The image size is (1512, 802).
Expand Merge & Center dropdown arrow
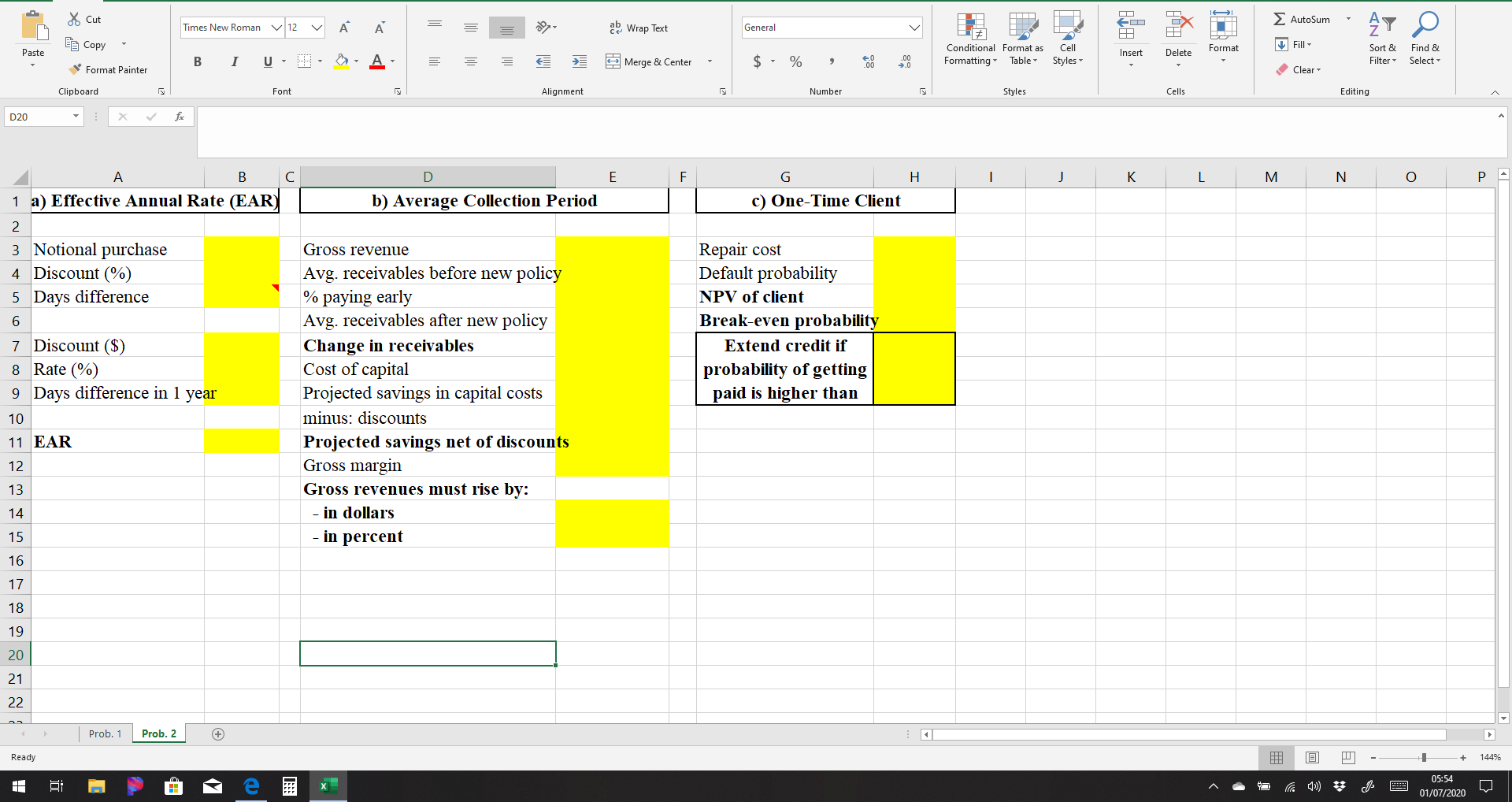pyautogui.click(x=710, y=61)
